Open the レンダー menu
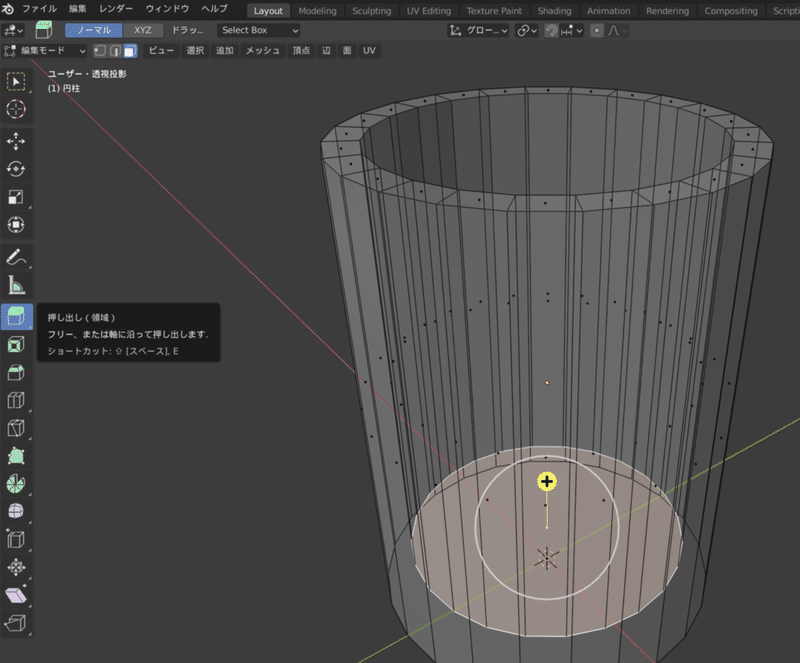 click(116, 9)
